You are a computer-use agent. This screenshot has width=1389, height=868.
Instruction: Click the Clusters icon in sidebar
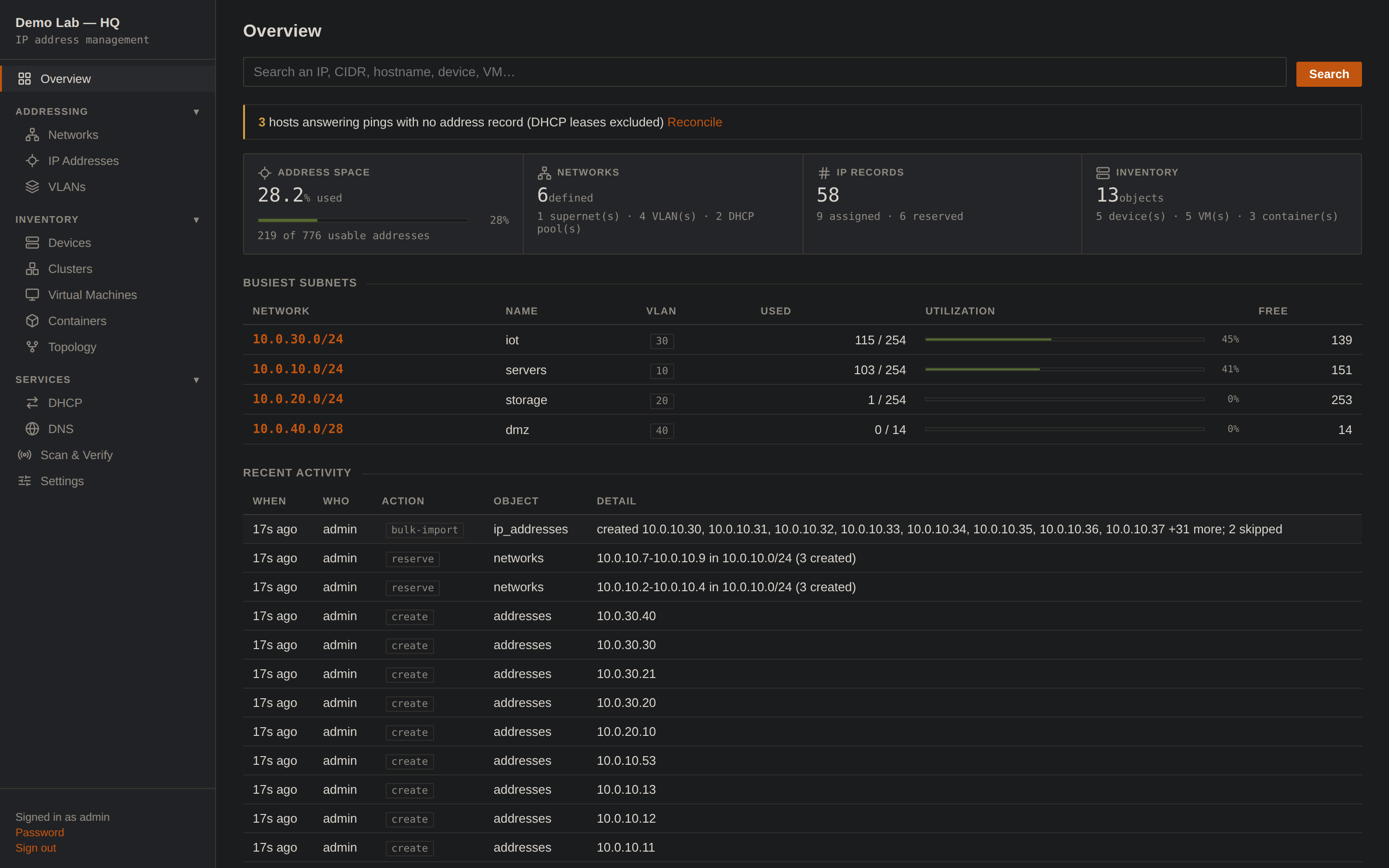[x=32, y=269]
